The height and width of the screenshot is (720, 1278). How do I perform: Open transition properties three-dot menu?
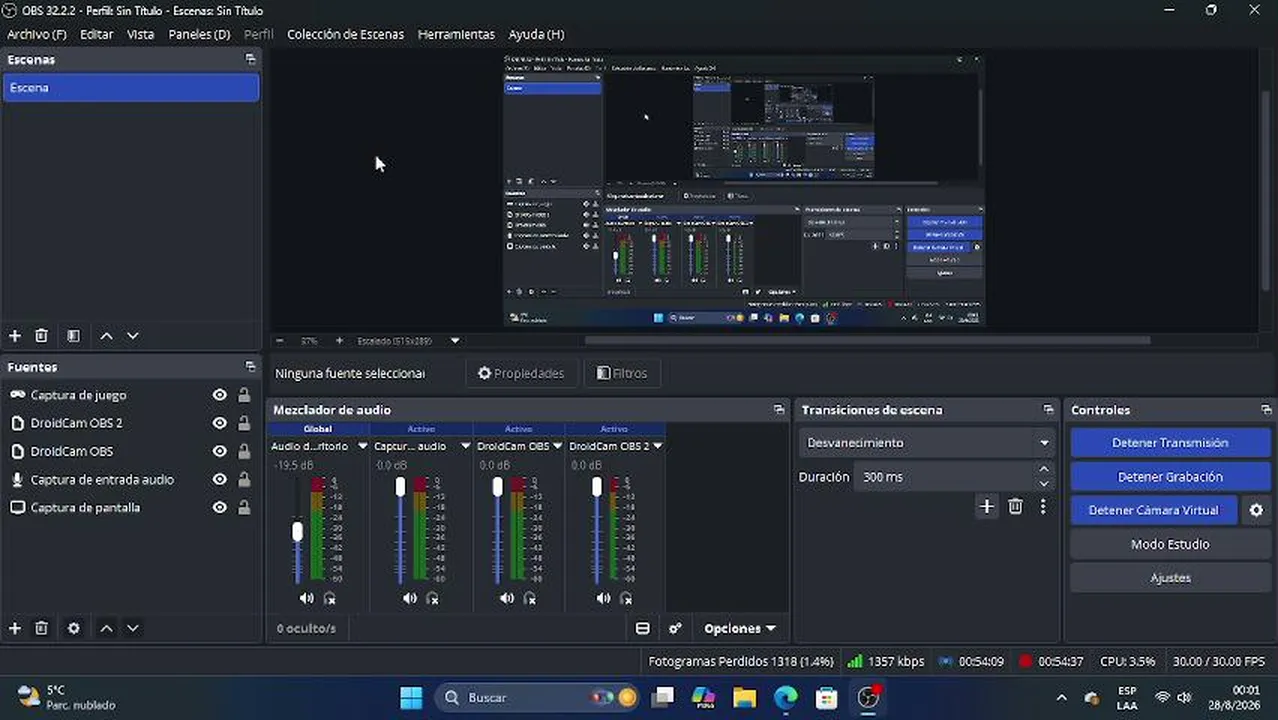(1043, 506)
